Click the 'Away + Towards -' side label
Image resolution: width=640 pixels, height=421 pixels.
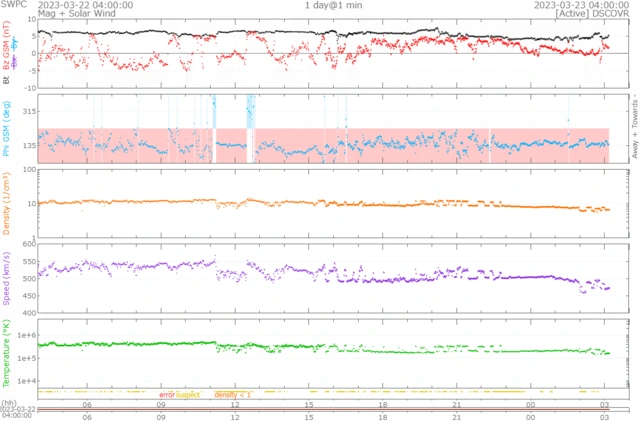[x=635, y=127]
